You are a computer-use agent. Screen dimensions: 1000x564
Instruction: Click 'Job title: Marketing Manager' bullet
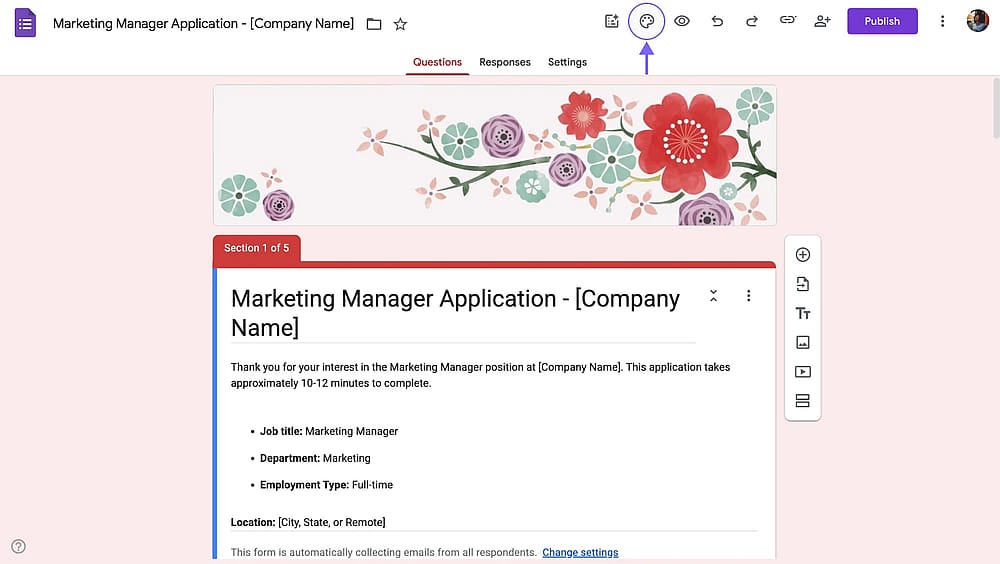click(x=328, y=431)
